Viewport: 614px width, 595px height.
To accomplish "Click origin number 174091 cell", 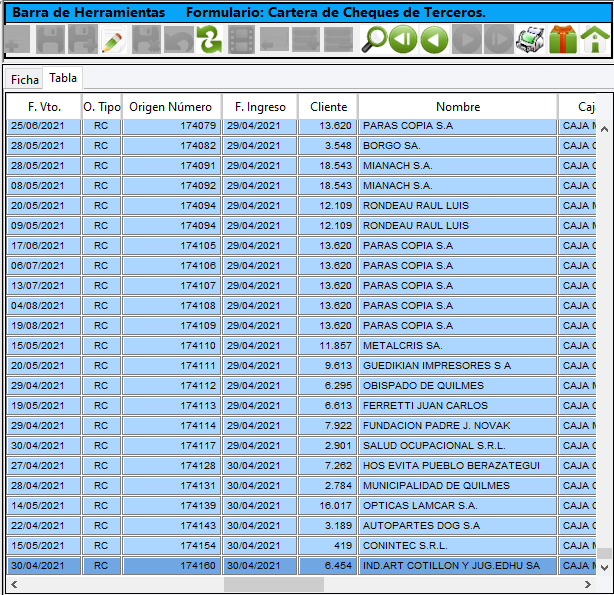I will click(x=172, y=166).
